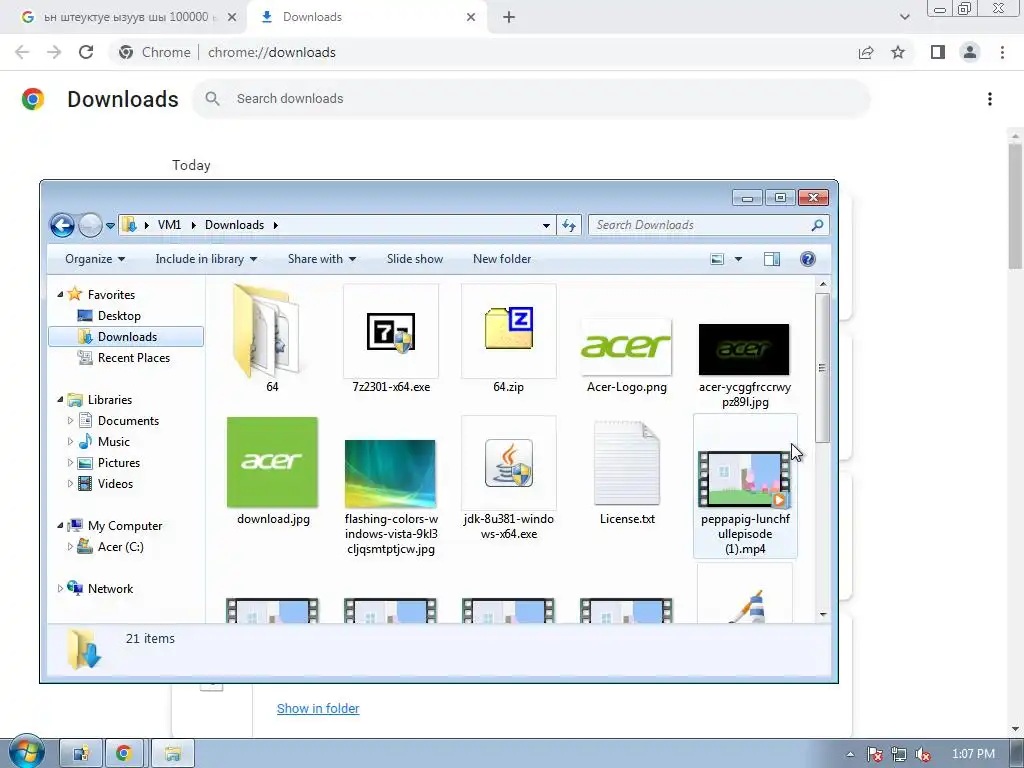This screenshot has height=768, width=1024.
Task: Reload the Chrome page
Action: pyautogui.click(x=86, y=52)
